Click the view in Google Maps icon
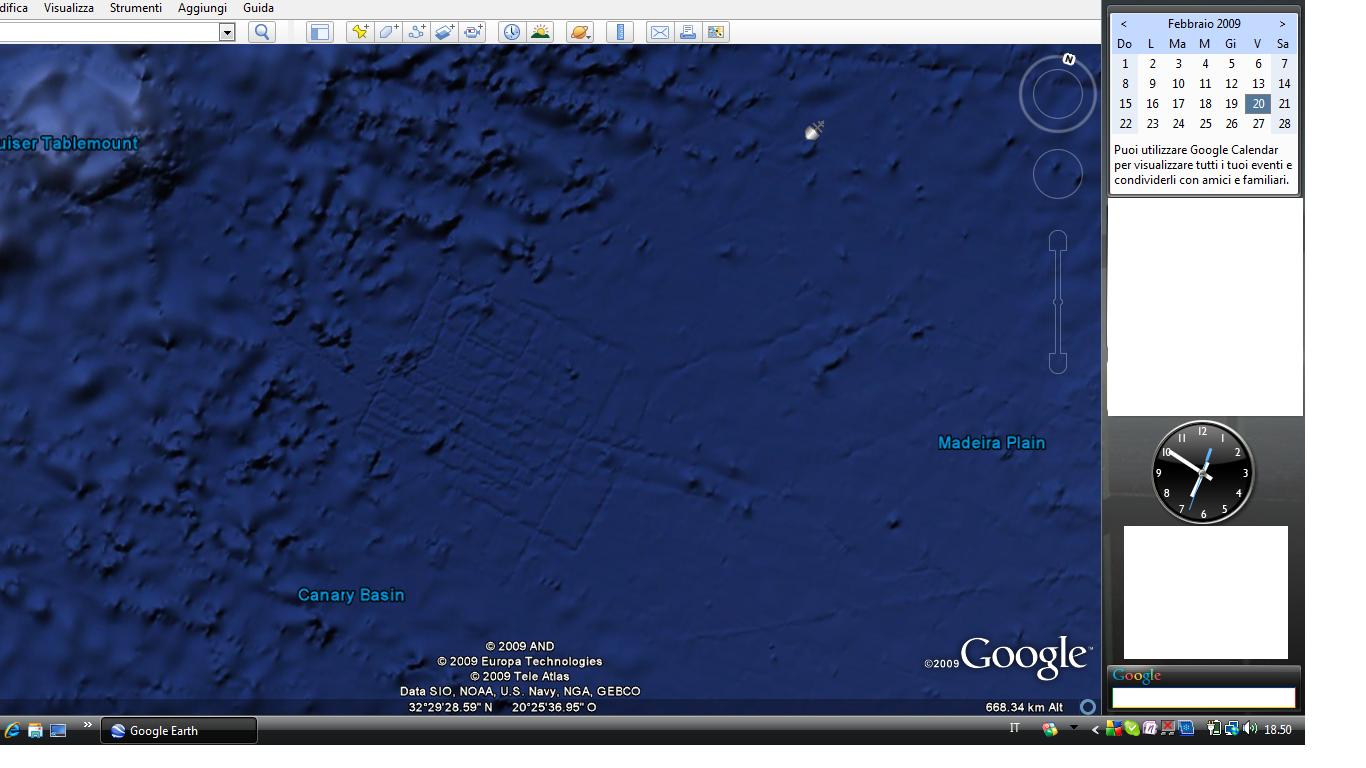This screenshot has height=768, width=1366. (715, 32)
